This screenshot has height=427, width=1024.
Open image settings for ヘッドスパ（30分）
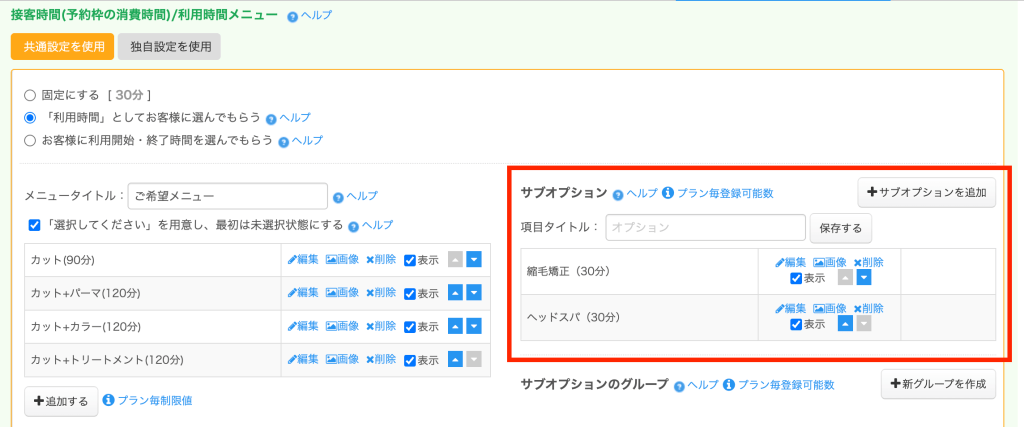click(829, 309)
